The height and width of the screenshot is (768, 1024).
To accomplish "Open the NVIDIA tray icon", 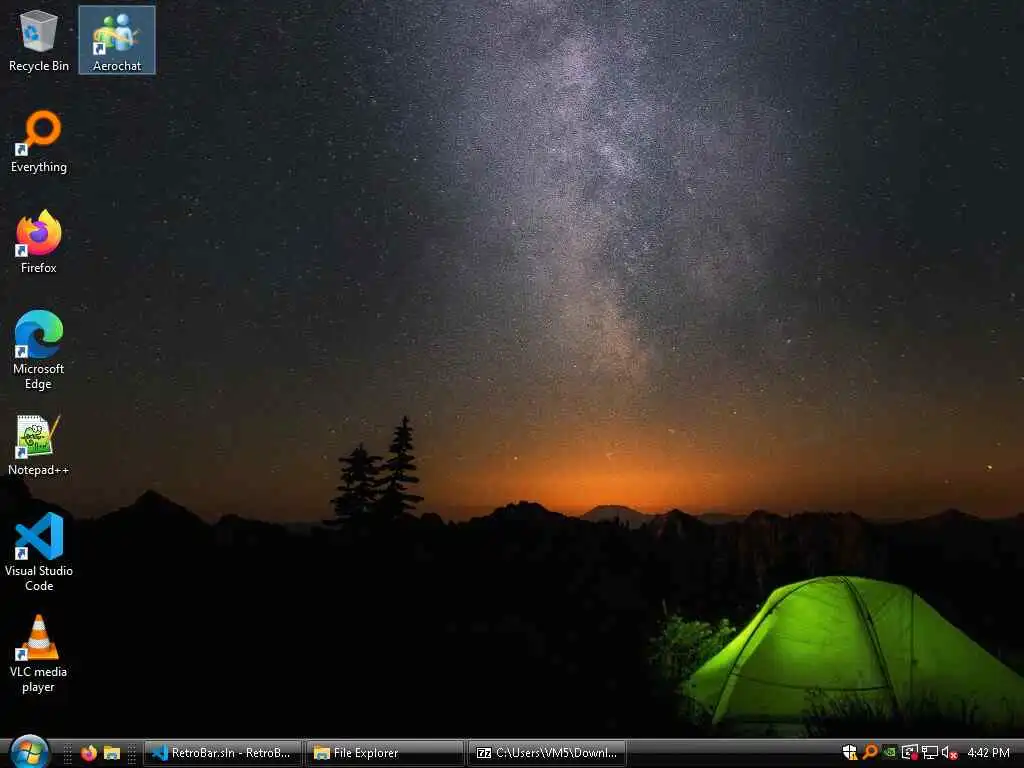I will 889,752.
